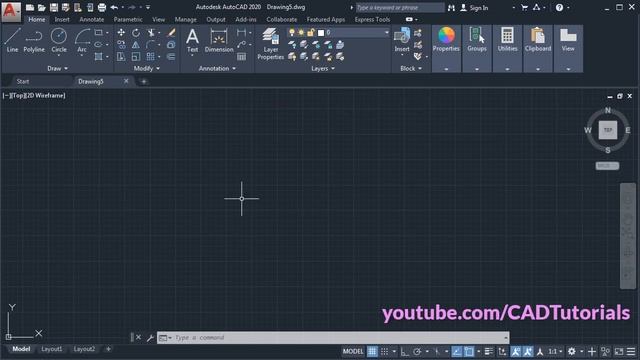
Task: Select the Copy tool in Modify
Action: coord(121,44)
